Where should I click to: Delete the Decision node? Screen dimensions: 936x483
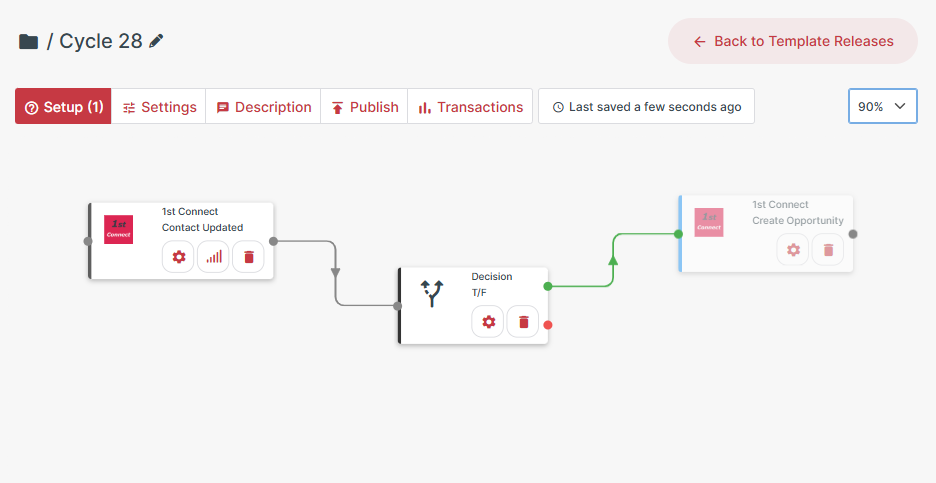(523, 322)
